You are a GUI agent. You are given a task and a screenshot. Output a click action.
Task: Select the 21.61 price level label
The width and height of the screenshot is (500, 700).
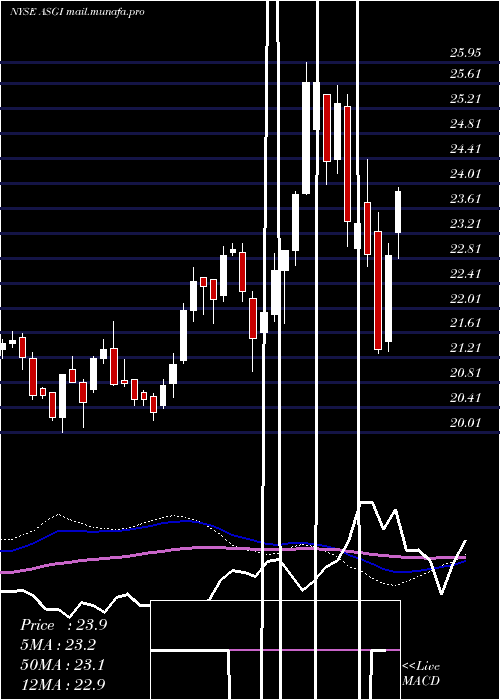coord(466,323)
